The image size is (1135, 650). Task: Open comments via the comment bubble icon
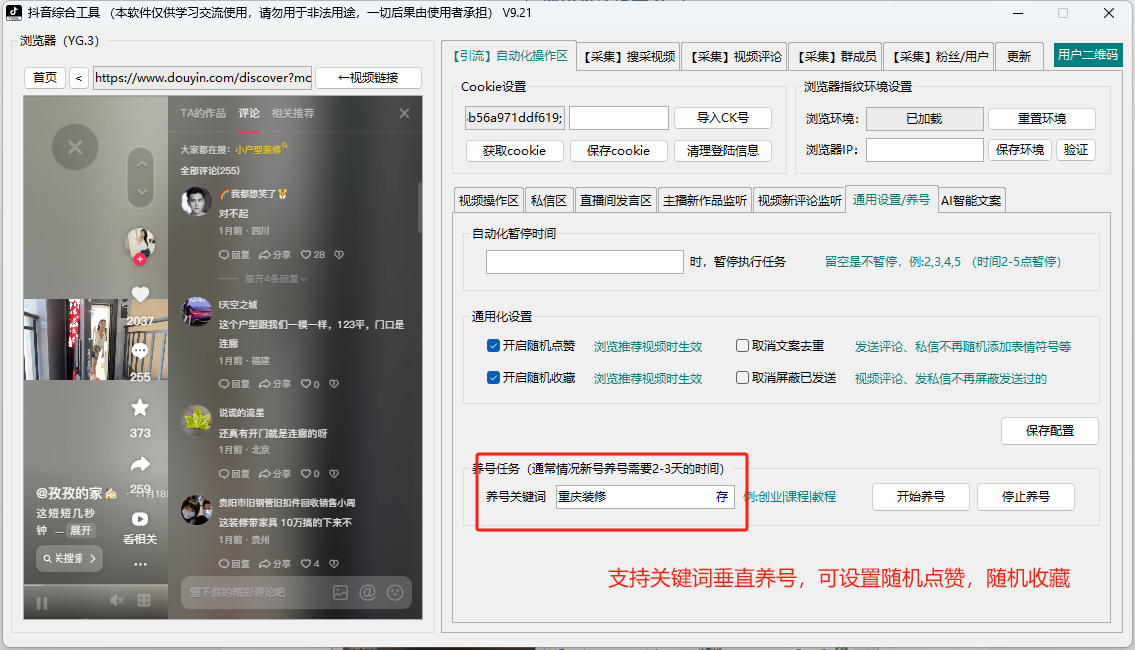tap(140, 351)
